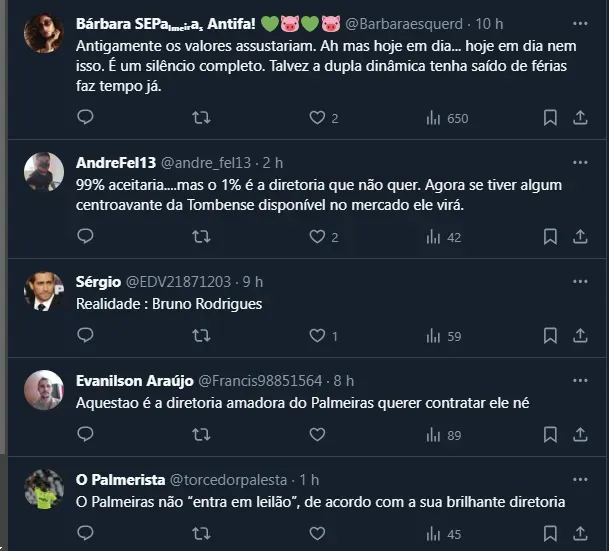This screenshot has width=609, height=551.
Task: Click Bárbara's profile picture
Action: pyautogui.click(x=44, y=34)
